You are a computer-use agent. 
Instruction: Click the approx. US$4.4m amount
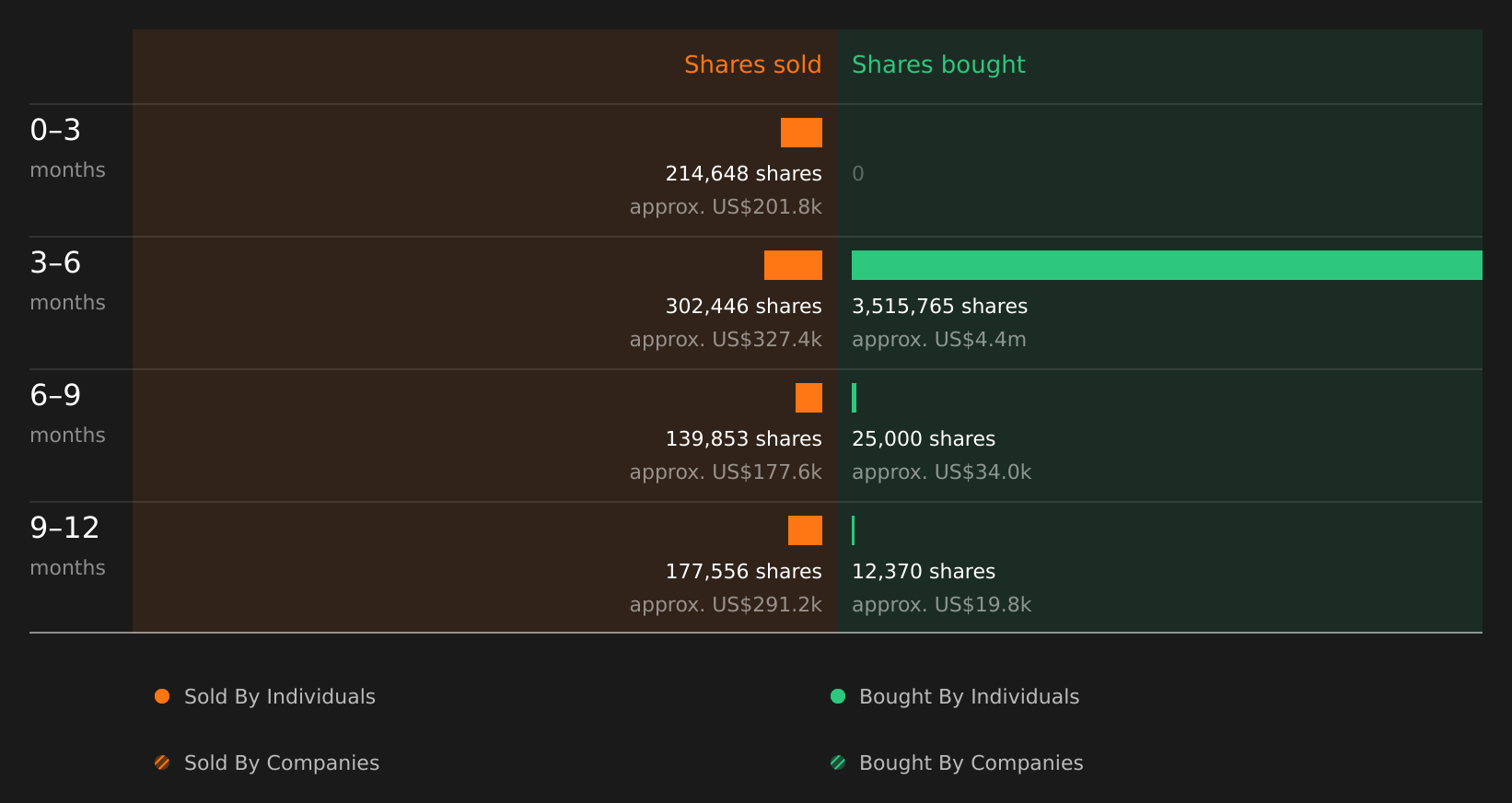click(x=938, y=339)
